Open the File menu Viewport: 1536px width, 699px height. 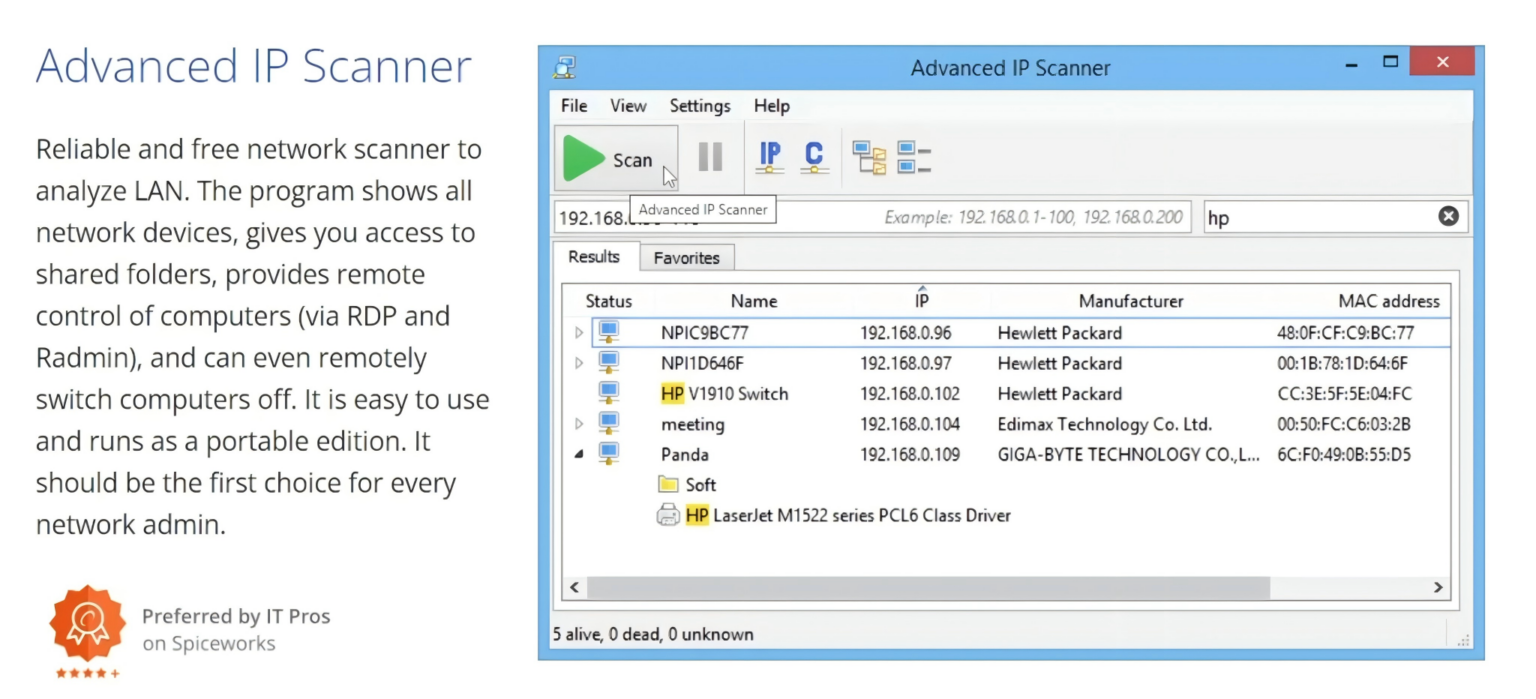[574, 106]
